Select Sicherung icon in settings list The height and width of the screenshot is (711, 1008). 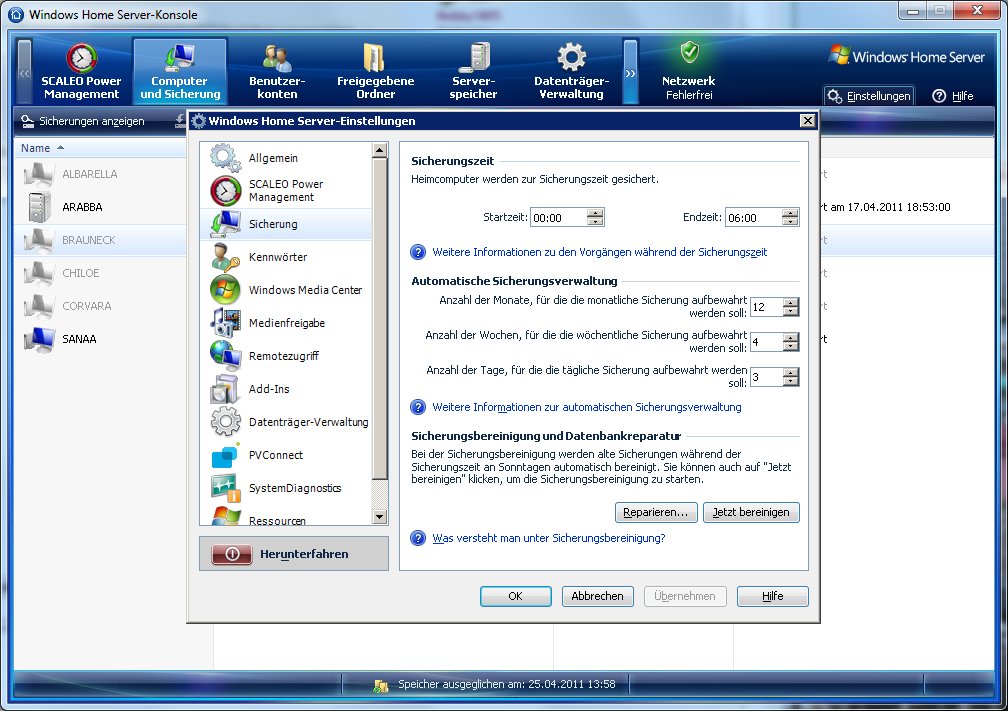click(x=226, y=224)
